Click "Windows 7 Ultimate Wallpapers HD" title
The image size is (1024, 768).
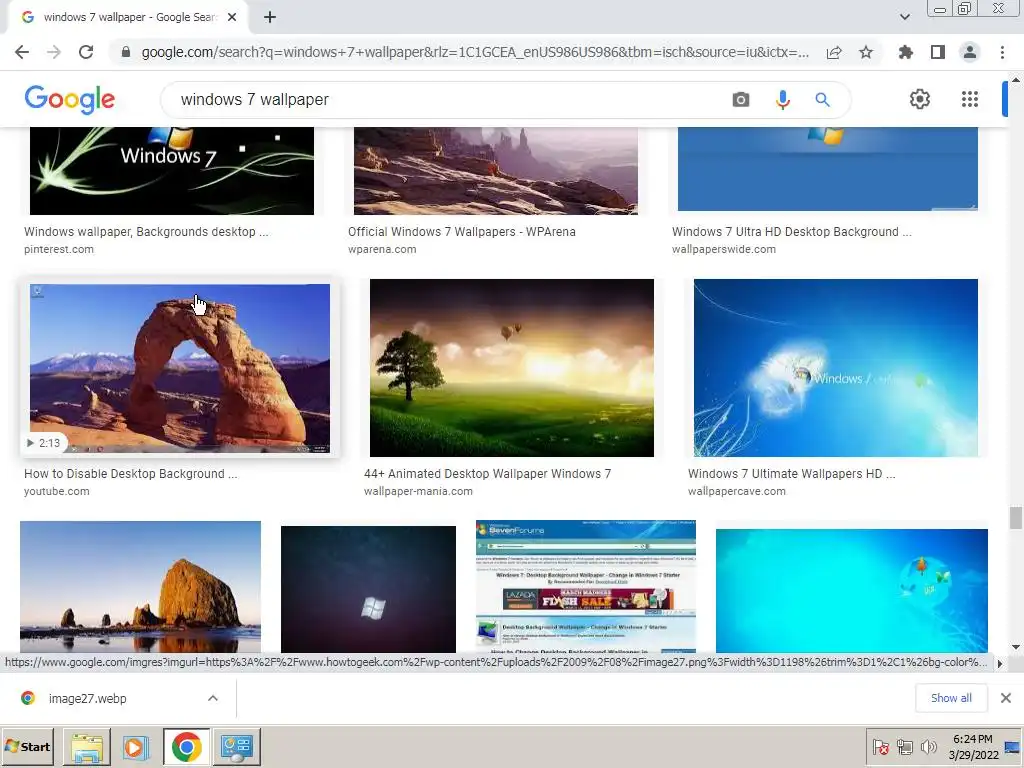(x=792, y=473)
